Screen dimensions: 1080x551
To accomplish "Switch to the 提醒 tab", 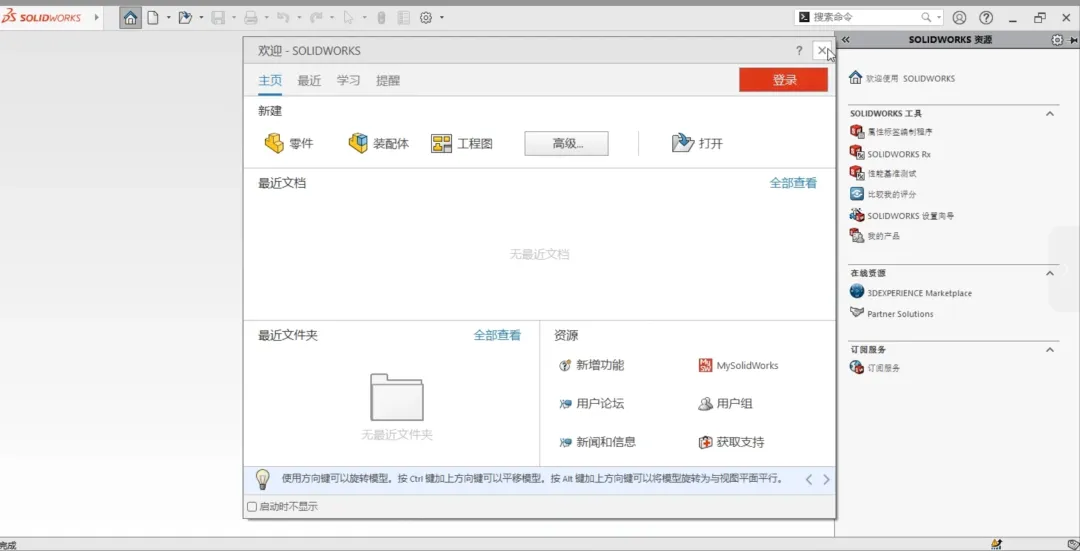I will [x=388, y=81].
